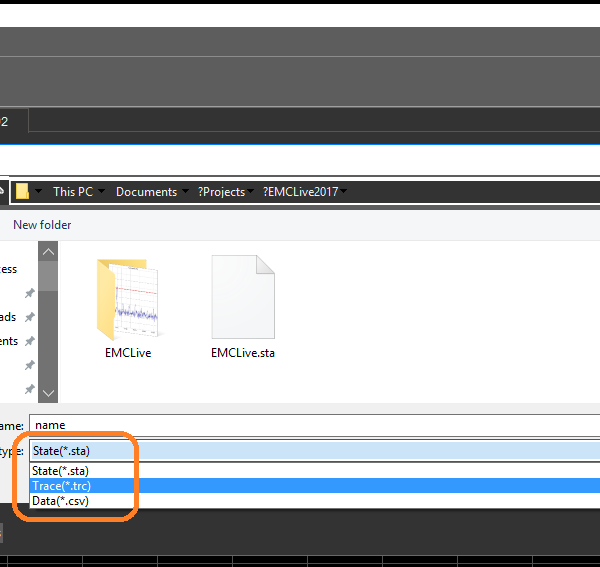Choose Trace(*.trc) from file type list
Viewport: 600px width, 567px height.
(x=60, y=486)
